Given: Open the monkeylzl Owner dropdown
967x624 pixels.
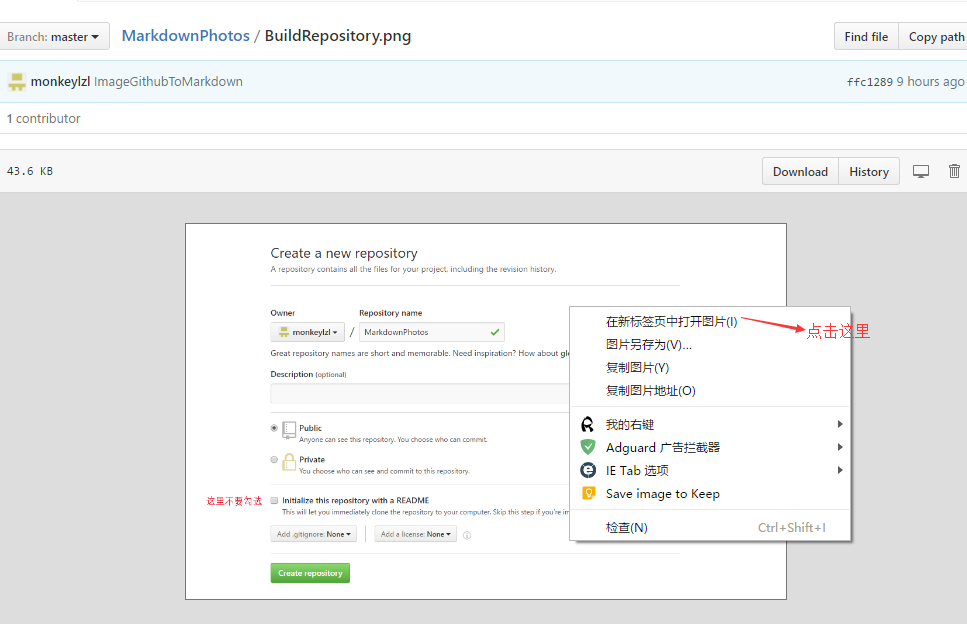Looking at the screenshot, I should tap(307, 332).
